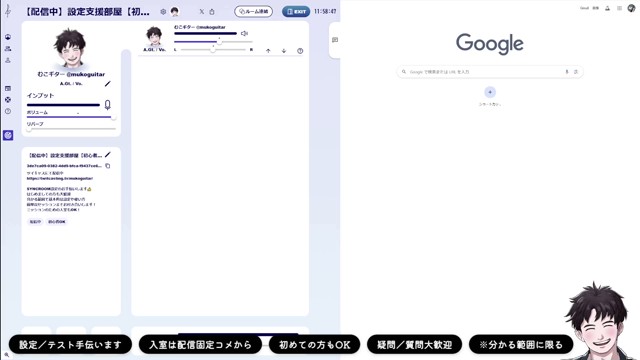
Task: Toggle the microphone icon next to the インプット meter
Action: tap(107, 105)
